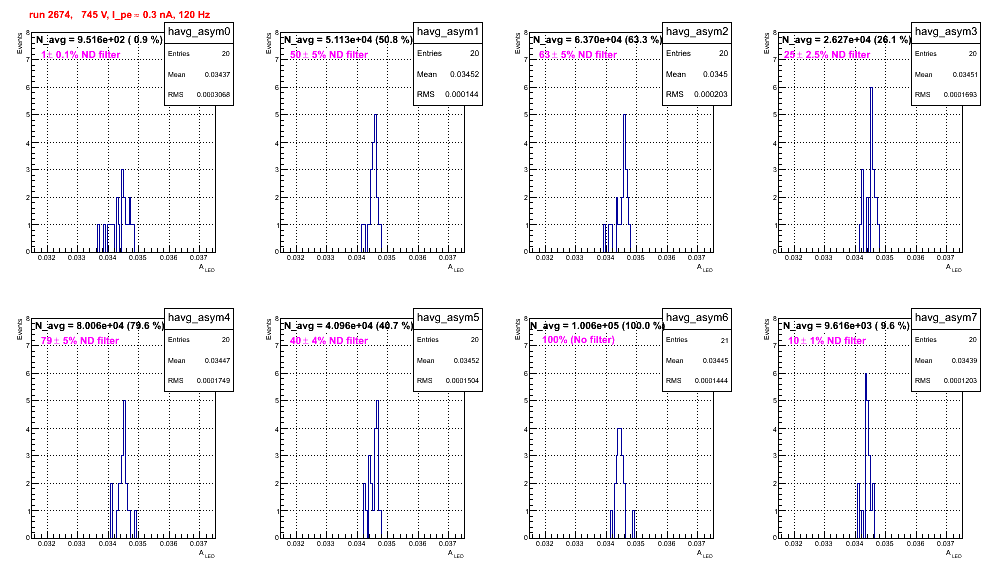Click the Events y-axis title of havg_asym0
The image size is (996, 572).
pos(20,43)
